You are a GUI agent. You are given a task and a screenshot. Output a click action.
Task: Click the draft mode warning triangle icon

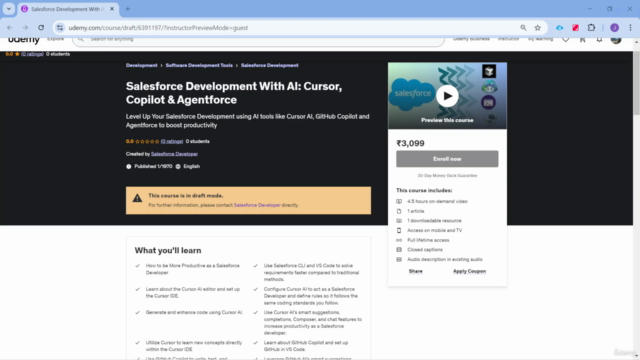[137, 198]
